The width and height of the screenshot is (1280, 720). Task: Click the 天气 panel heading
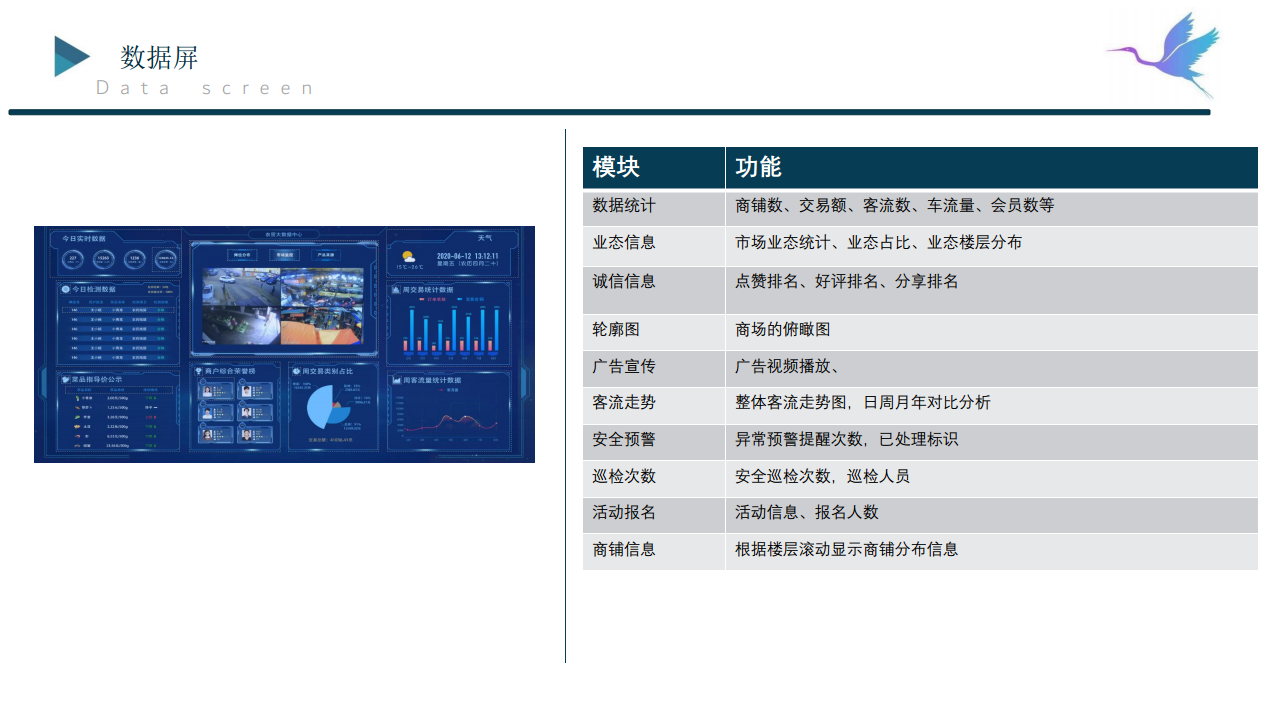[x=485, y=238]
